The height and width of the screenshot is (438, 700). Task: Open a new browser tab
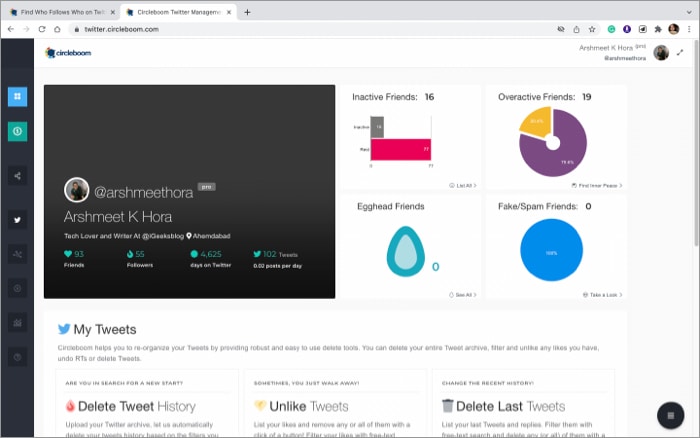click(247, 12)
